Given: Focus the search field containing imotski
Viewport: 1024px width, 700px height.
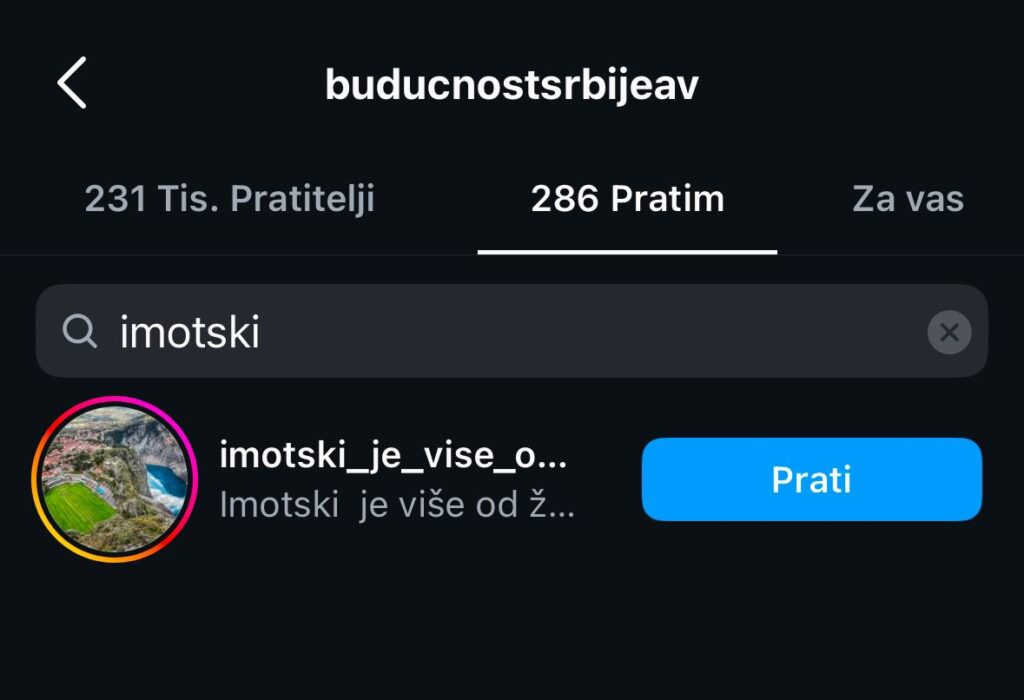Looking at the screenshot, I should tap(512, 331).
